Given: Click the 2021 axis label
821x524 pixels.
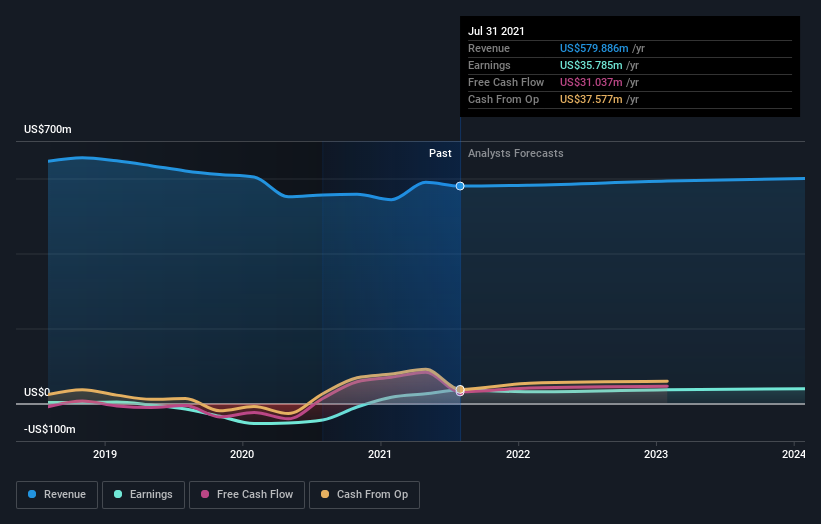Looking at the screenshot, I should pyautogui.click(x=380, y=454).
